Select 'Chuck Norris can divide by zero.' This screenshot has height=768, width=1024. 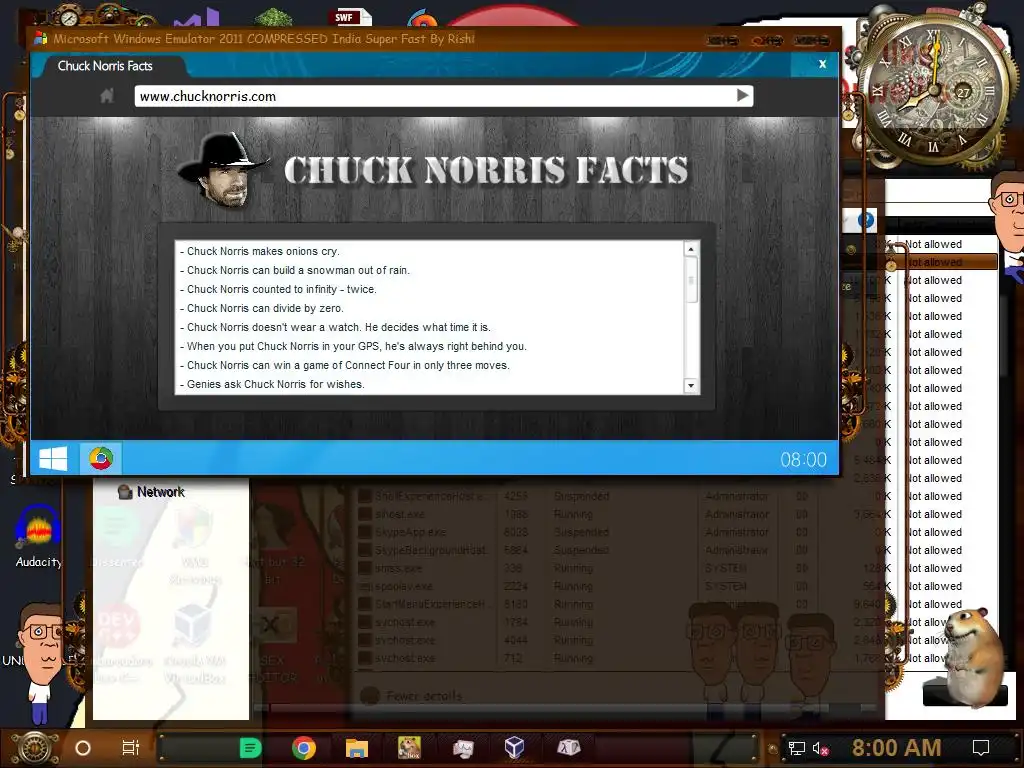pyautogui.click(x=261, y=308)
